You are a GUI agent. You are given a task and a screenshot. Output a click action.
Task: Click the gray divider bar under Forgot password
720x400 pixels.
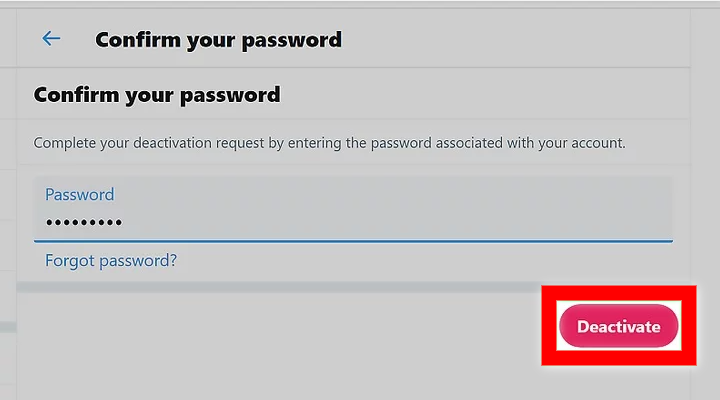click(x=278, y=287)
